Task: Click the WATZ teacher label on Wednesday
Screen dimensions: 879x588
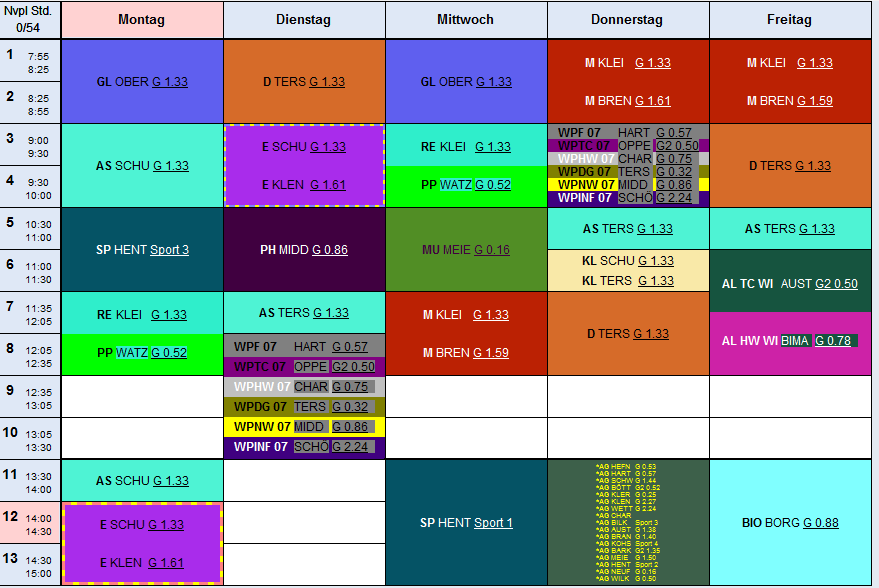Action: (x=455, y=185)
